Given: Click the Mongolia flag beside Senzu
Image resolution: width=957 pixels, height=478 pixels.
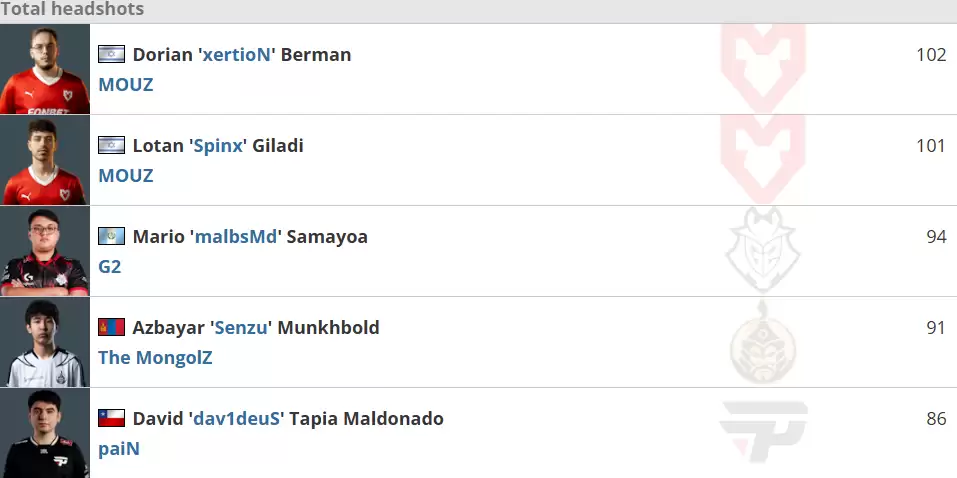Looking at the screenshot, I should click(111, 328).
